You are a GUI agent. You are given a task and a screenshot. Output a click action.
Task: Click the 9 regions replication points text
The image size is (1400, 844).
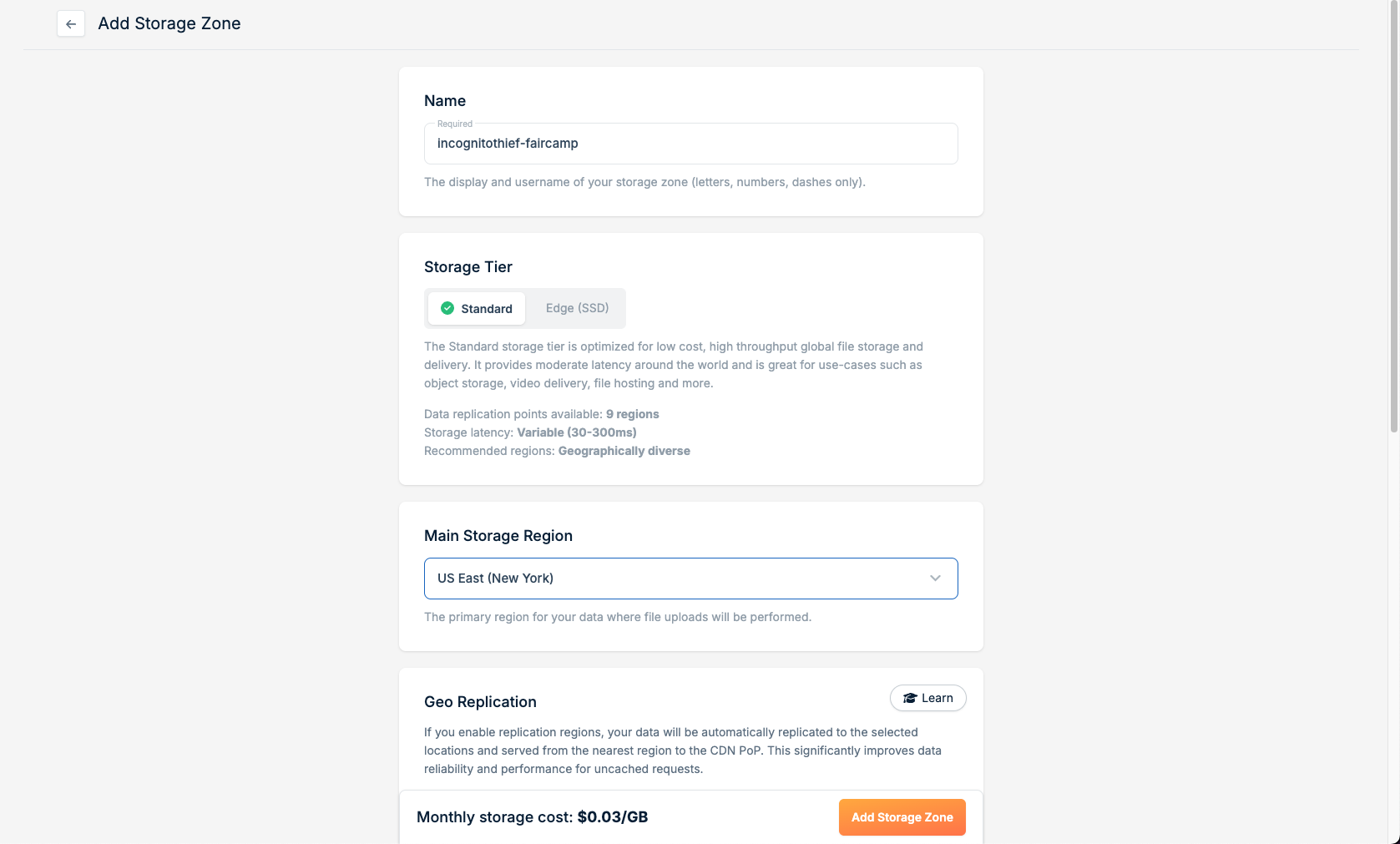click(x=633, y=414)
